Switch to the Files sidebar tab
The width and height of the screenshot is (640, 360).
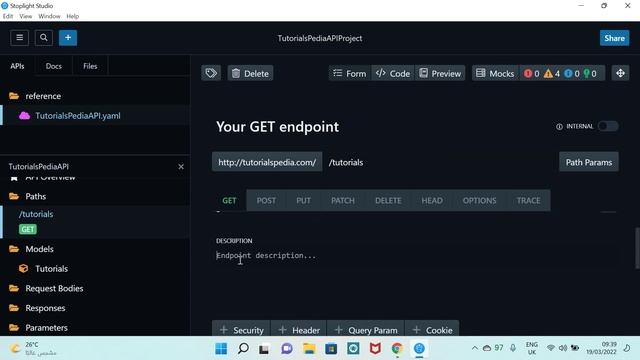point(90,66)
